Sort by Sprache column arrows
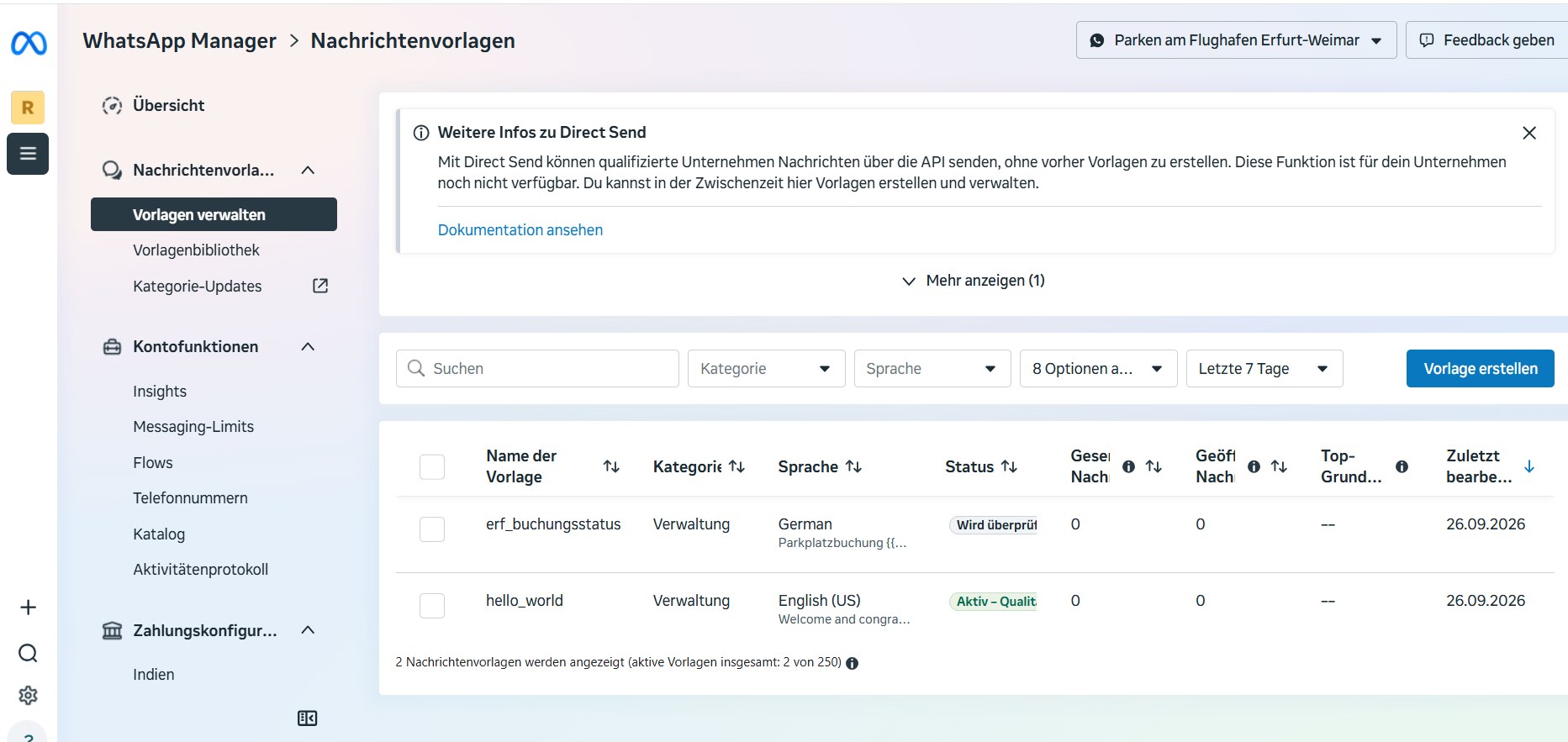This screenshot has height=742, width=1568. pyautogui.click(x=853, y=466)
